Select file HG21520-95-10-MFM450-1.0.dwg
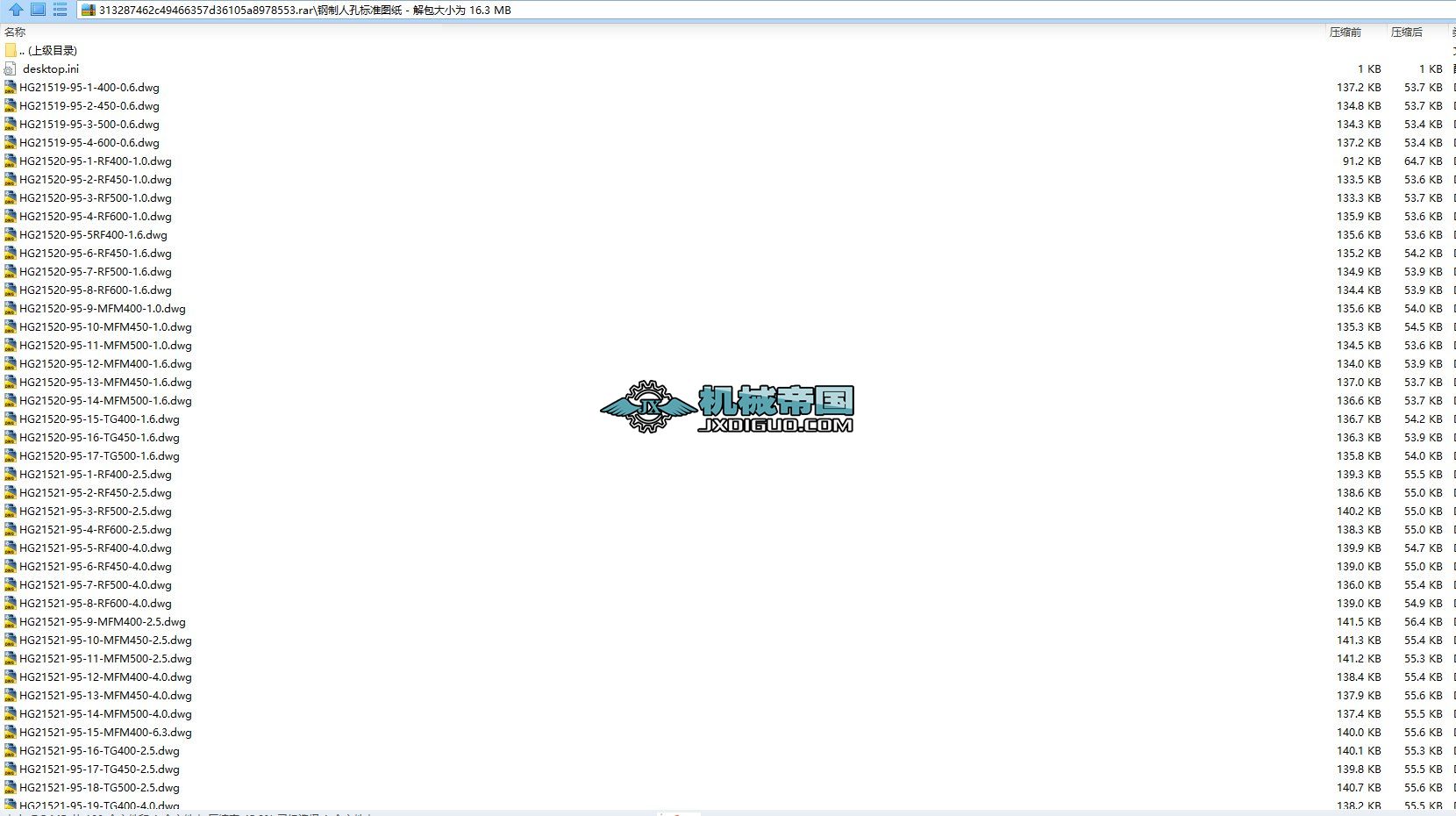The width and height of the screenshot is (1456, 816). [105, 326]
